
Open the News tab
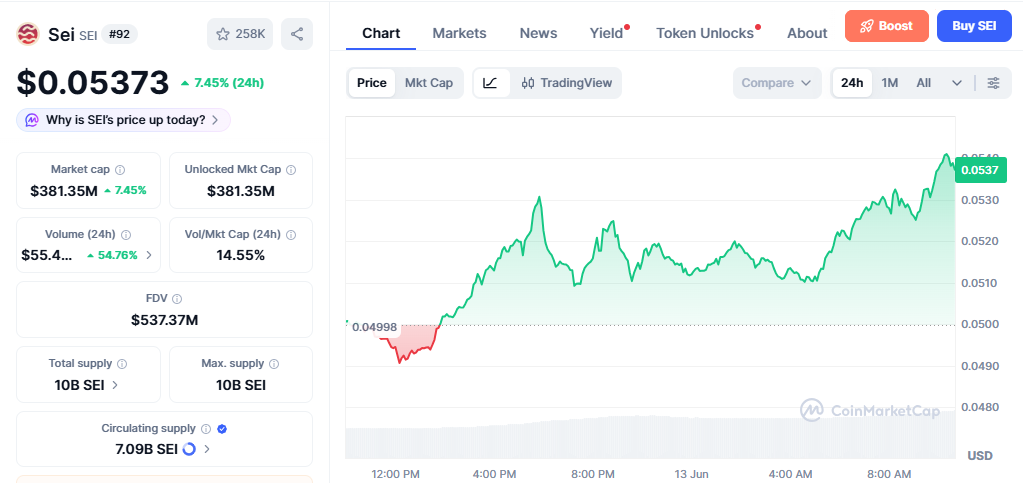click(x=538, y=33)
